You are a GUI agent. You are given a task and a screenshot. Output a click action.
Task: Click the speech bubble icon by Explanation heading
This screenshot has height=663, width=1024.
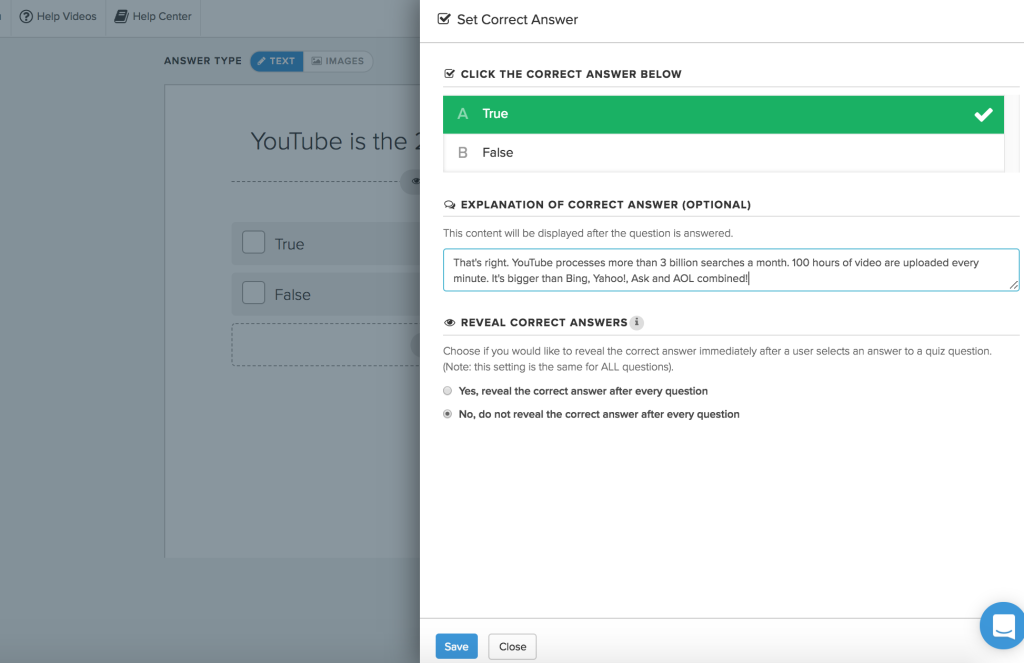pos(449,205)
